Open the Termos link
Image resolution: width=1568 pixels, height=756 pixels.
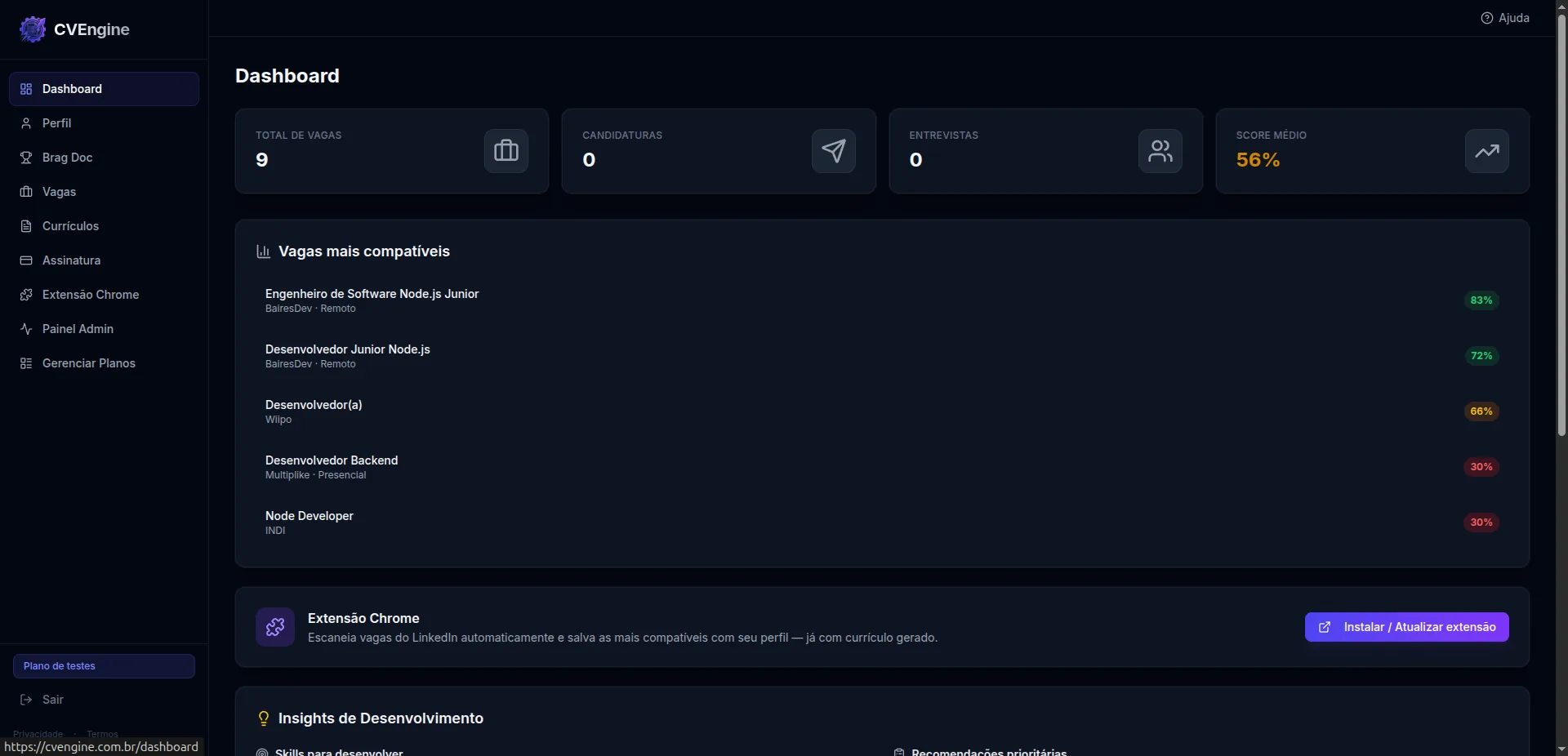point(101,734)
